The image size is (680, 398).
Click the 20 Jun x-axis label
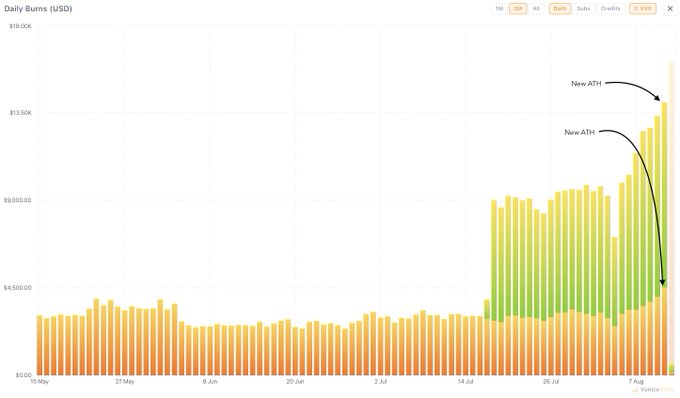pos(295,382)
